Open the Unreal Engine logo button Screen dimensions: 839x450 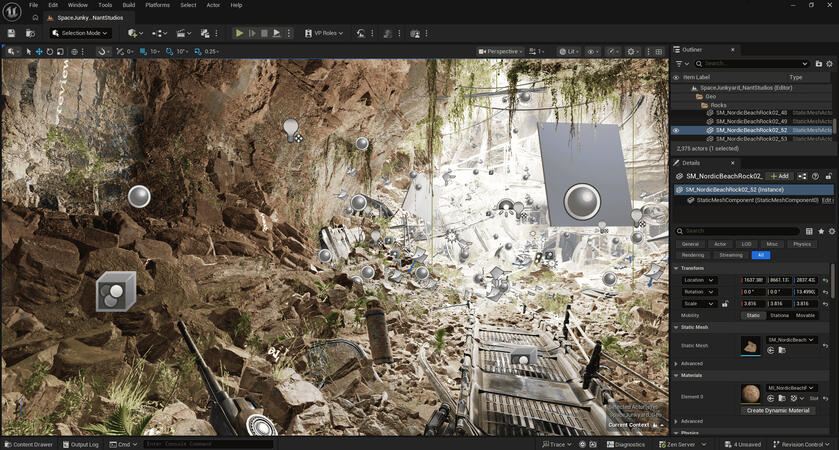pos(12,11)
